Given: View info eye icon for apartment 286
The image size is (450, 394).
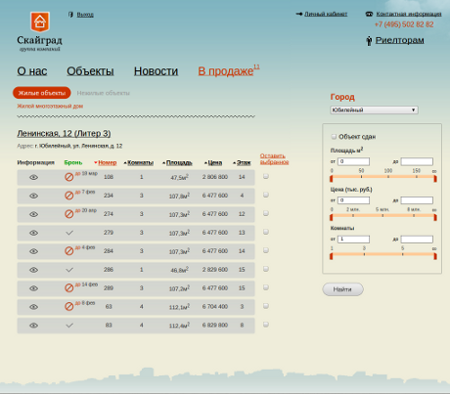Looking at the screenshot, I should [x=33, y=270].
